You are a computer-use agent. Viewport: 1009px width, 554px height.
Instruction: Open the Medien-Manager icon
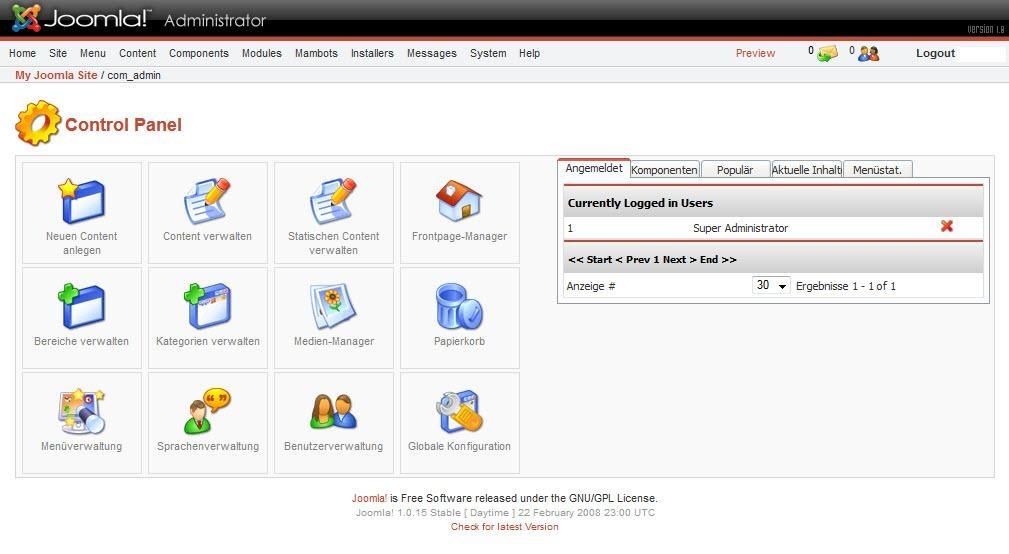pyautogui.click(x=333, y=306)
